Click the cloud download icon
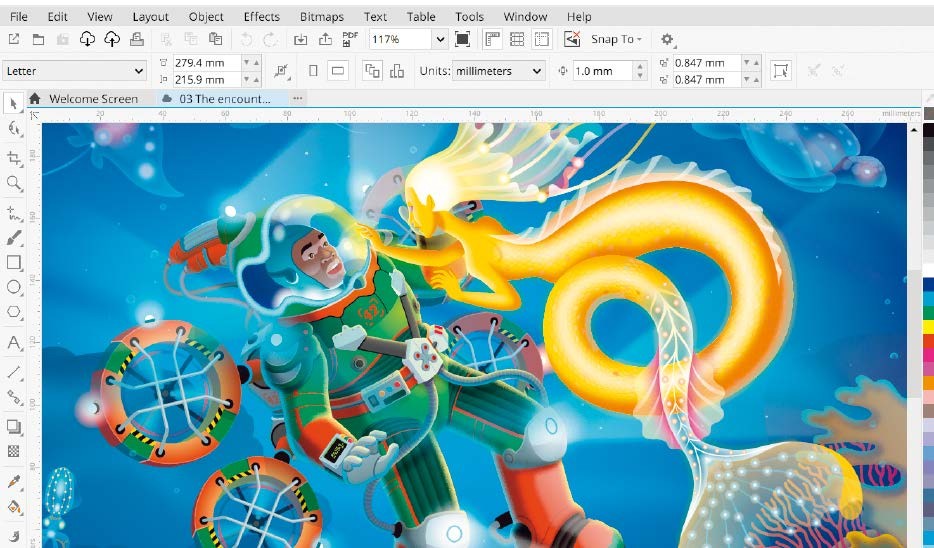The width and height of the screenshot is (934, 548). (x=88, y=39)
